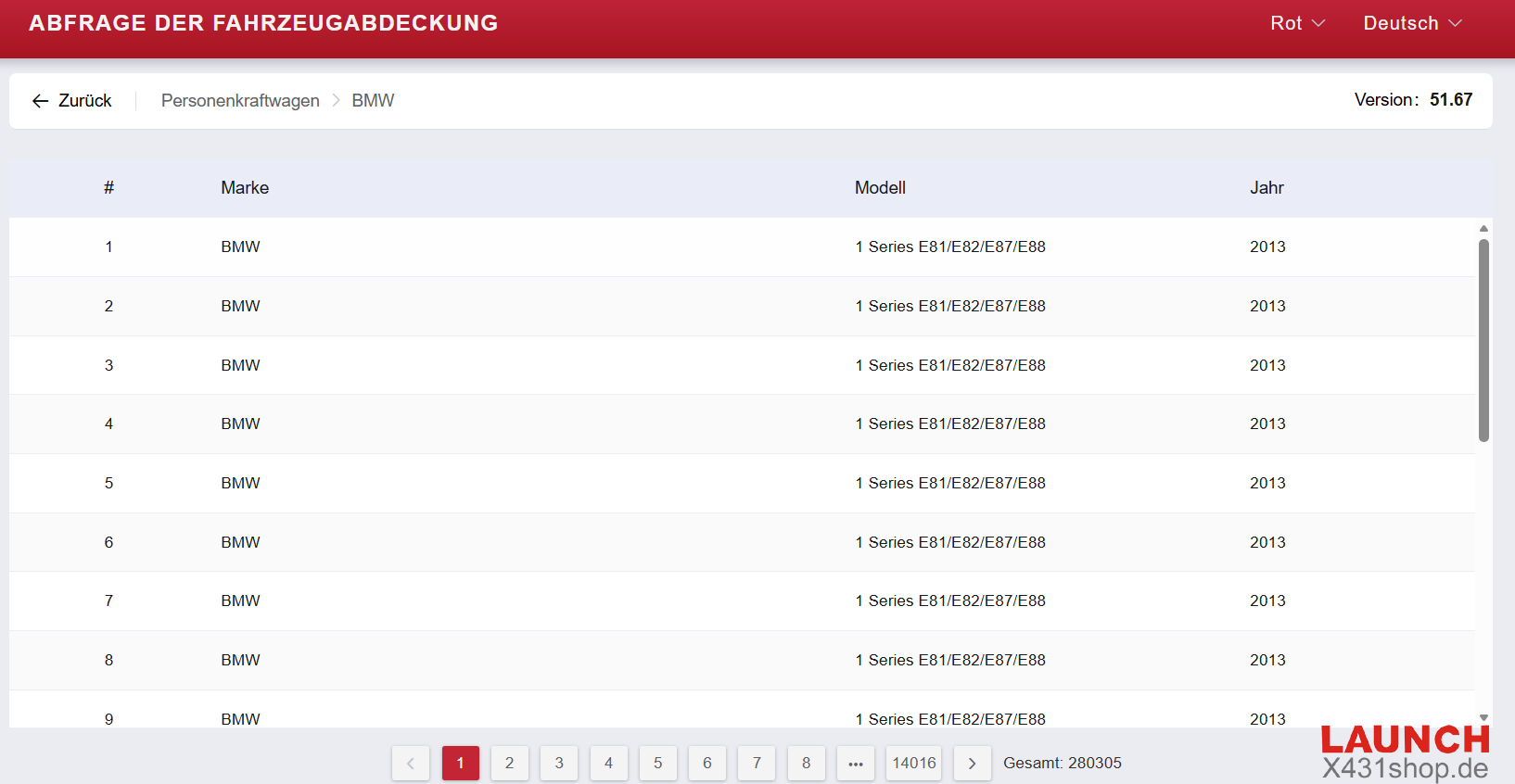The height and width of the screenshot is (784, 1515).
Task: Select page 8 in pagination
Action: (x=806, y=764)
